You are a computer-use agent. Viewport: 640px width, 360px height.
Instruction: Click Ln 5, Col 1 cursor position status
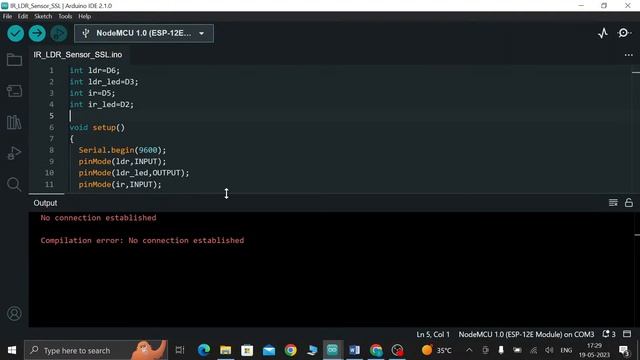coord(433,334)
